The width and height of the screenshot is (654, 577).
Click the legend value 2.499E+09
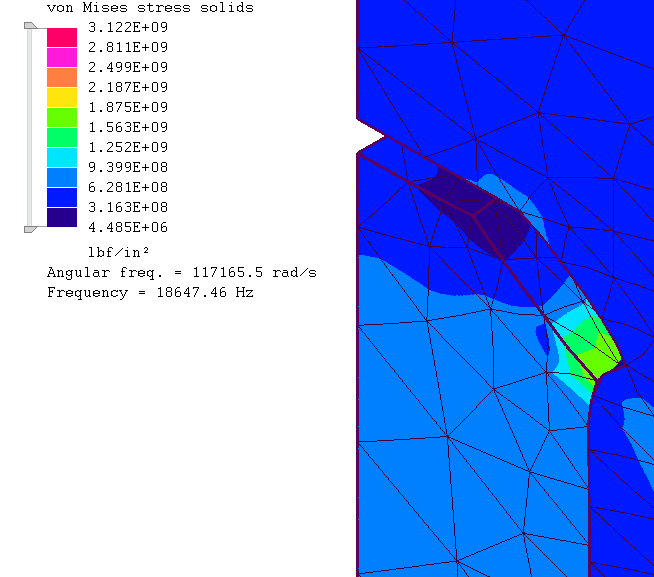(x=128, y=67)
